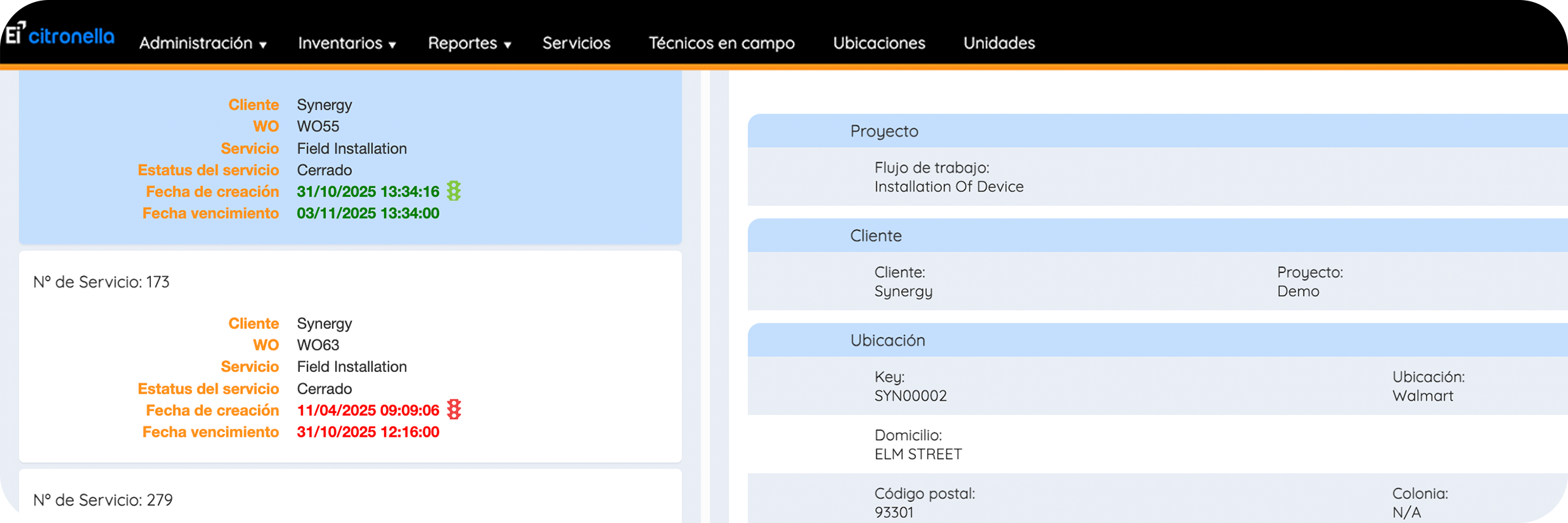Open the Administración dropdown menu
1568x523 pixels.
[x=203, y=43]
